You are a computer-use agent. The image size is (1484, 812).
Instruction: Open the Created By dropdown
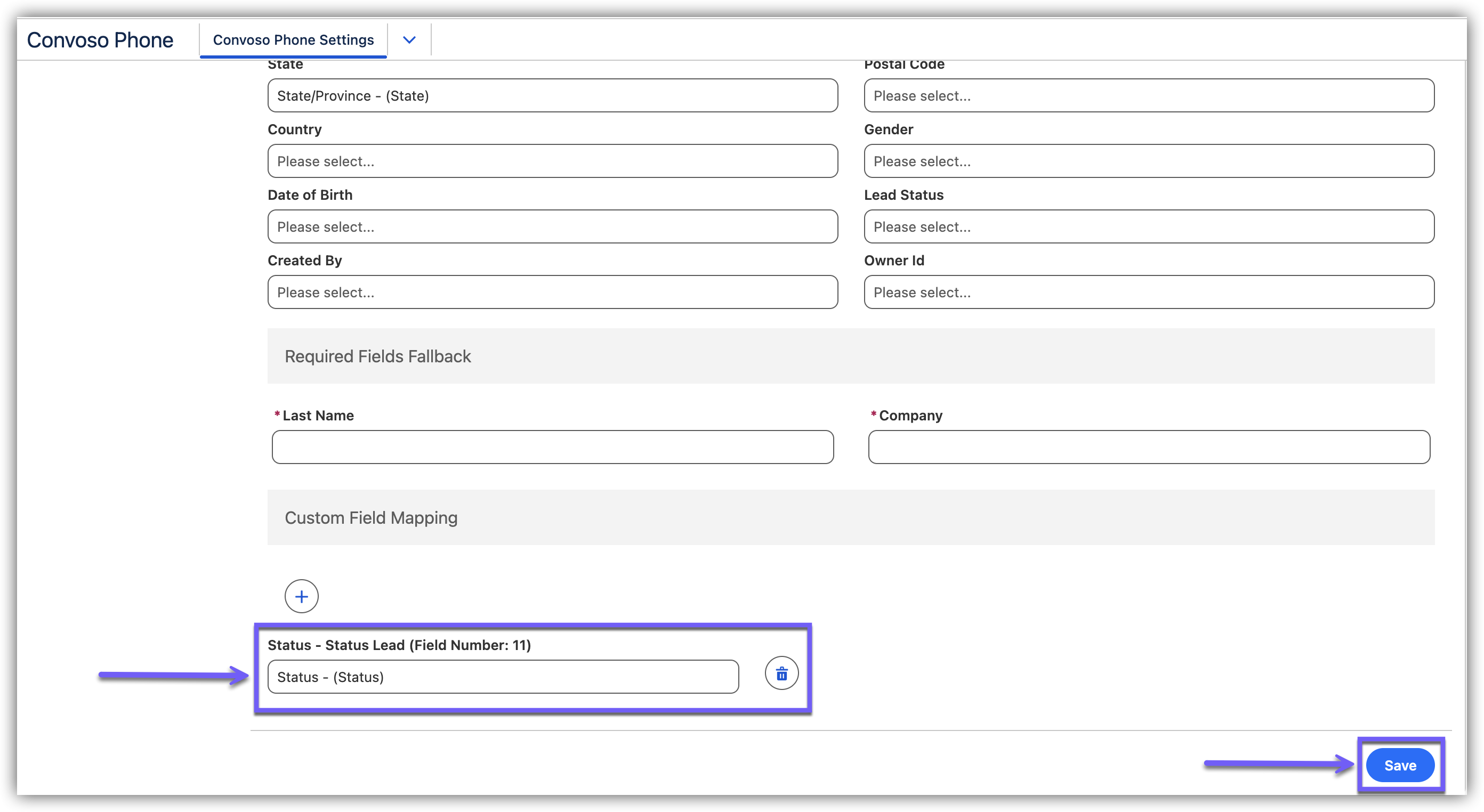tap(552, 293)
